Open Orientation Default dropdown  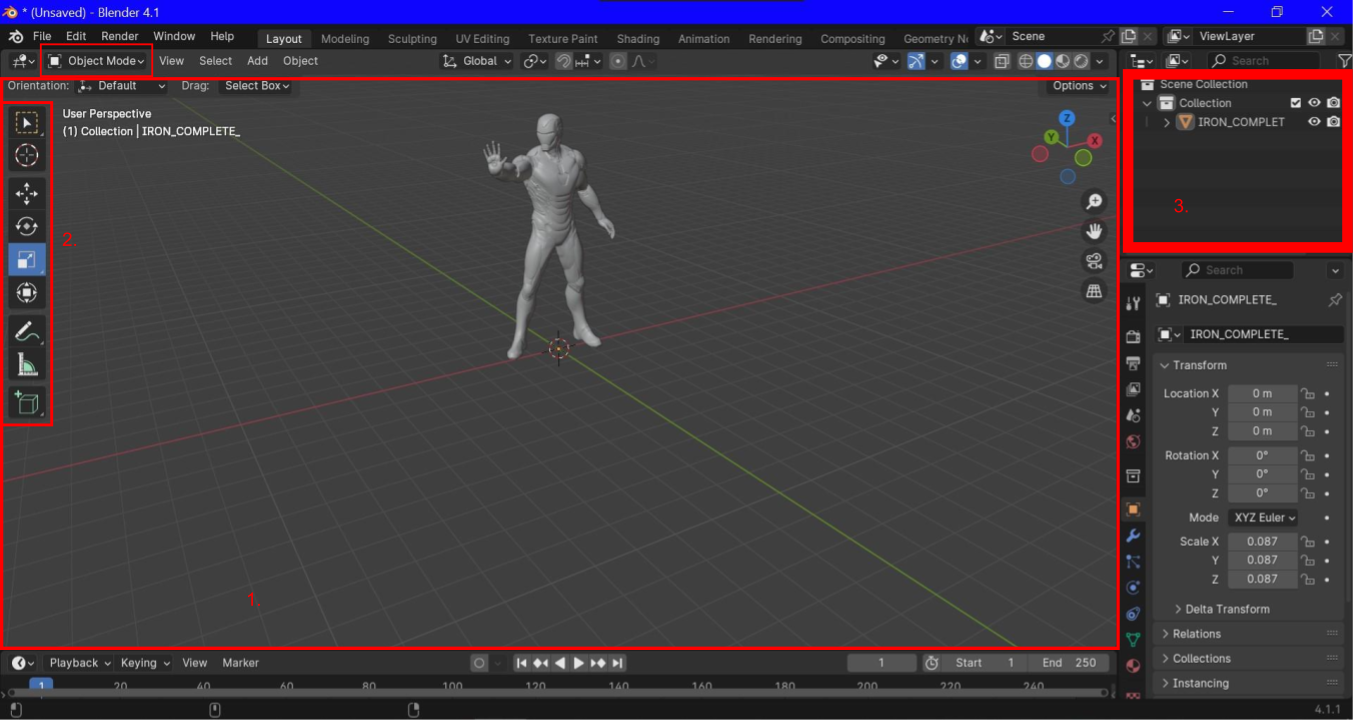[123, 86]
